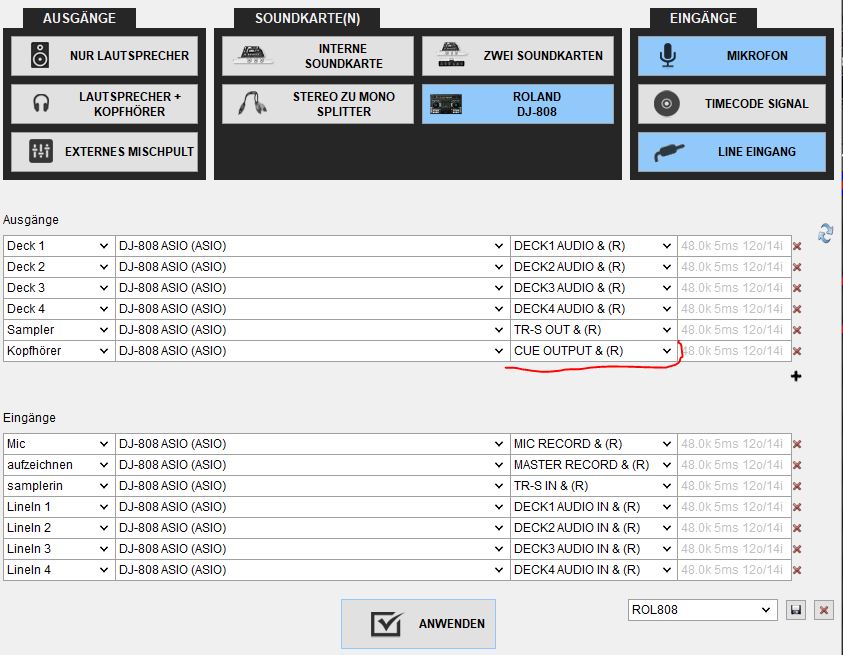Screen dimensions: 843x655
Task: Open the ROL808 preset dropdown
Action: tap(702, 610)
